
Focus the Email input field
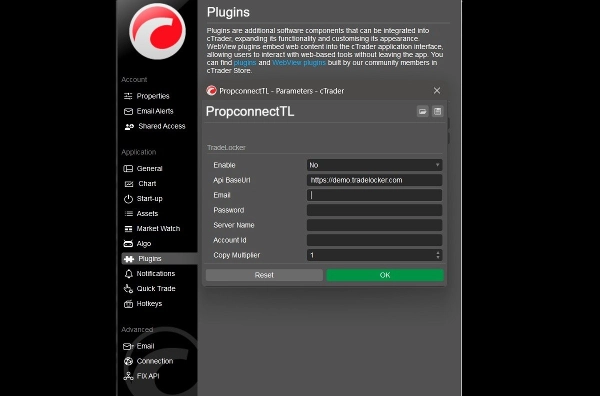point(374,195)
